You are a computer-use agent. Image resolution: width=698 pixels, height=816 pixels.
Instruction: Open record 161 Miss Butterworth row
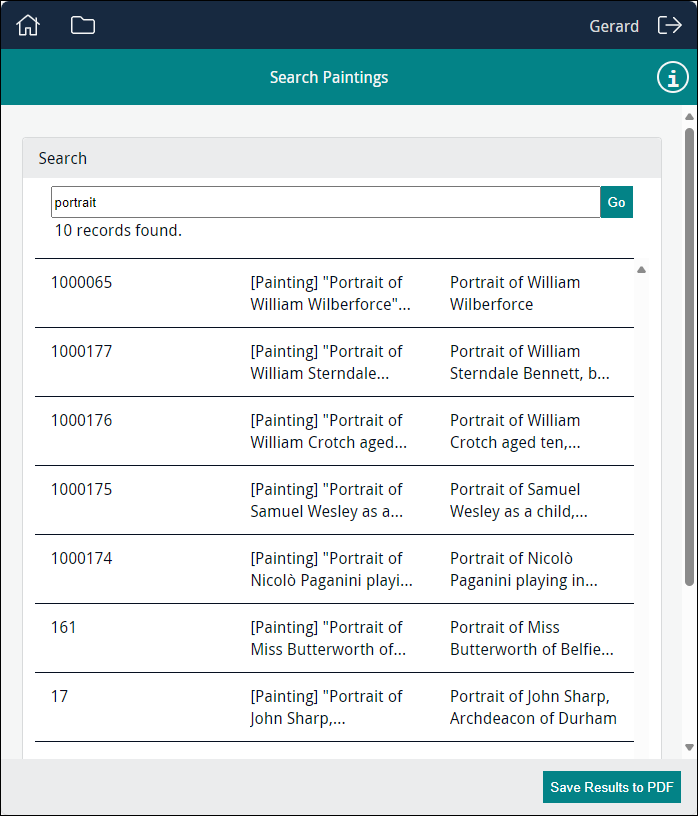(x=333, y=638)
